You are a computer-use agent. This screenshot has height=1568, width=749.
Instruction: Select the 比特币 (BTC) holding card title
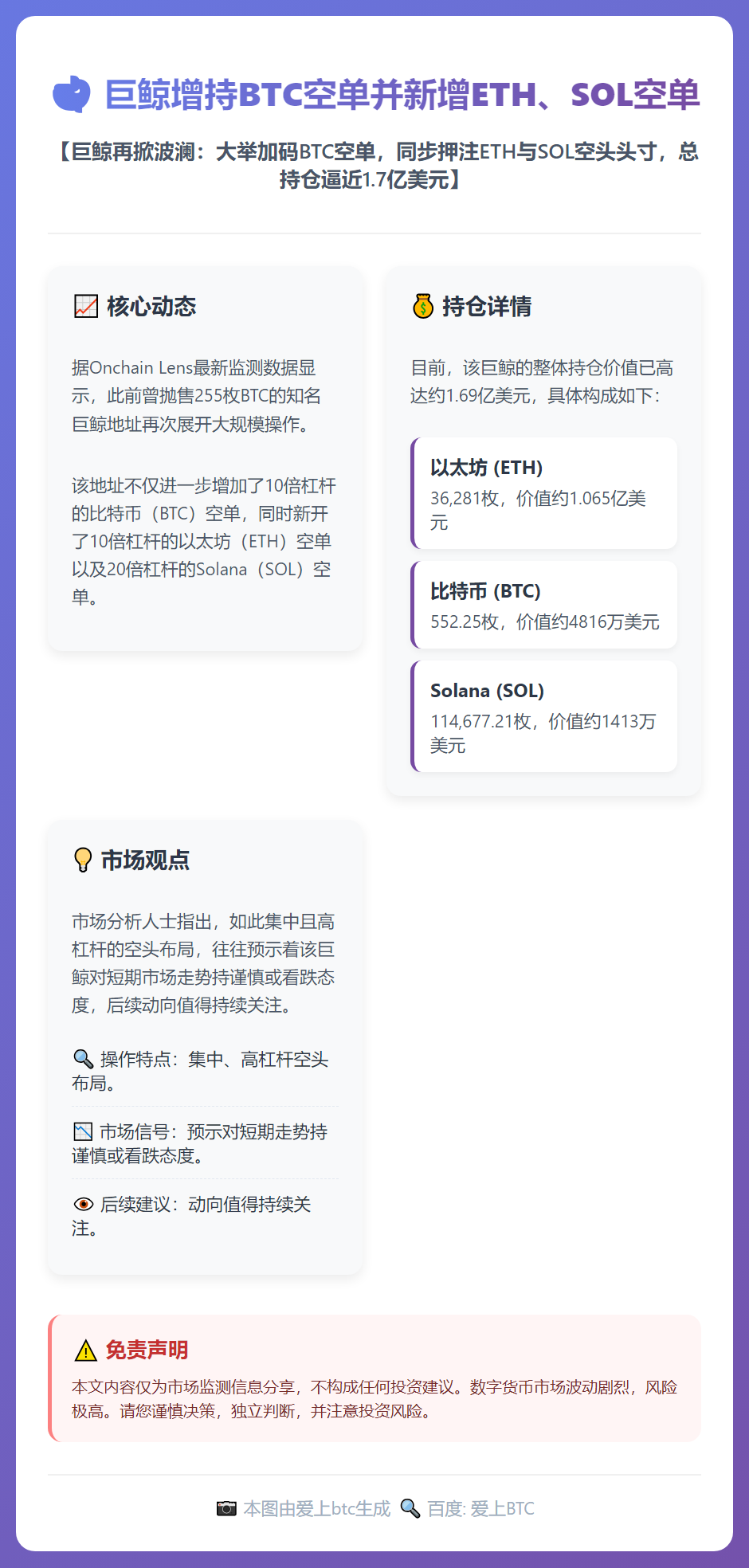[x=485, y=591]
